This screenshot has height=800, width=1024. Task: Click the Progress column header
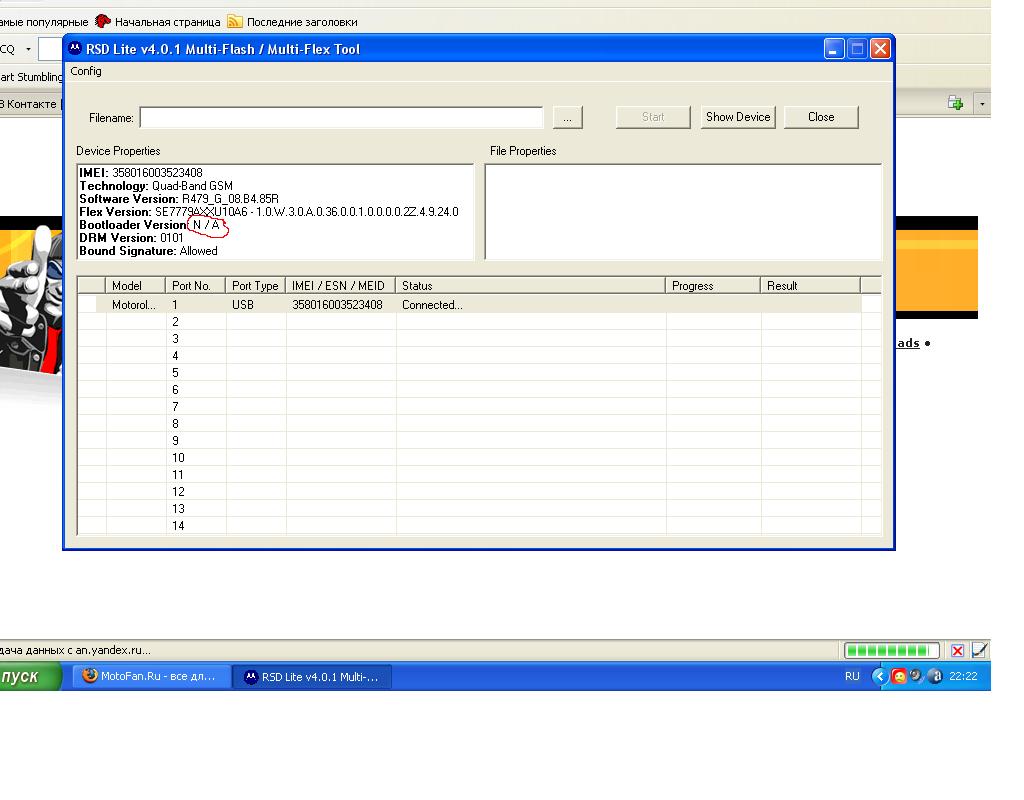pos(712,285)
